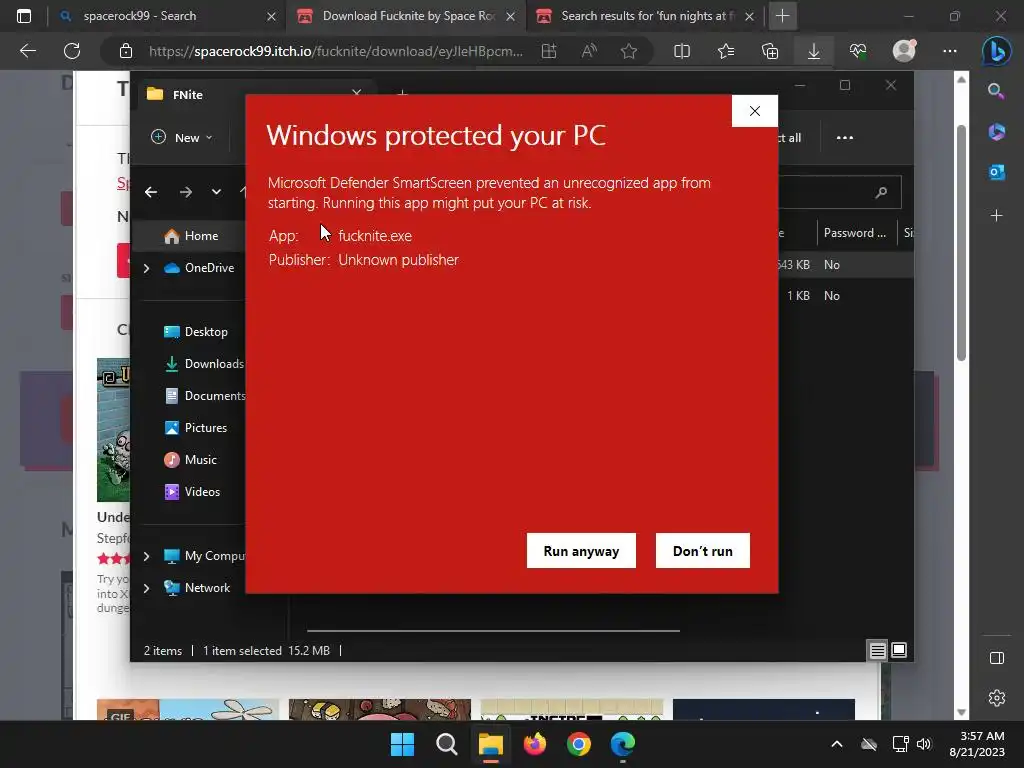This screenshot has width=1024, height=768.
Task: Activate Read aloud in Edge
Action: pyautogui.click(x=589, y=51)
